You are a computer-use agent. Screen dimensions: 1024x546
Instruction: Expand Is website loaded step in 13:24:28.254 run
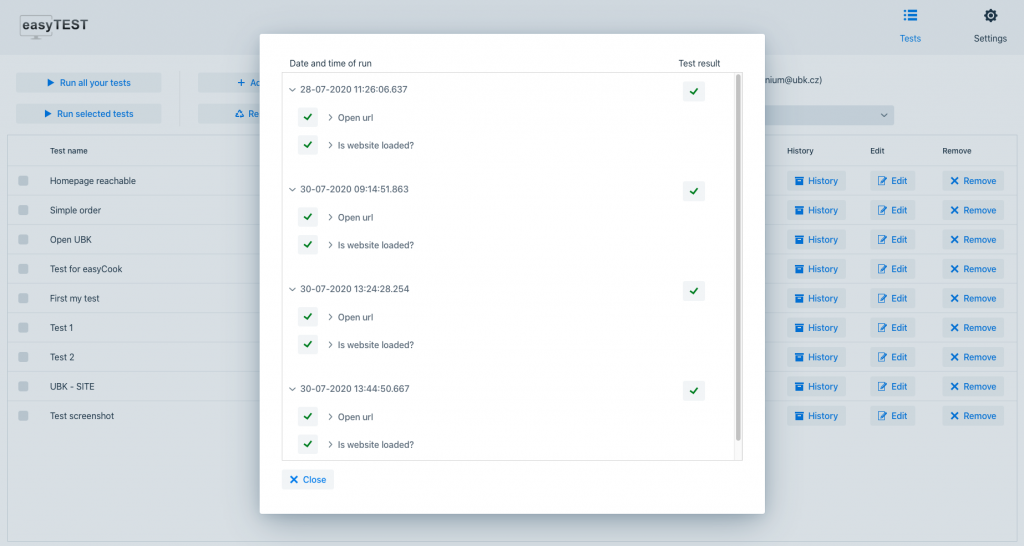[x=330, y=345]
